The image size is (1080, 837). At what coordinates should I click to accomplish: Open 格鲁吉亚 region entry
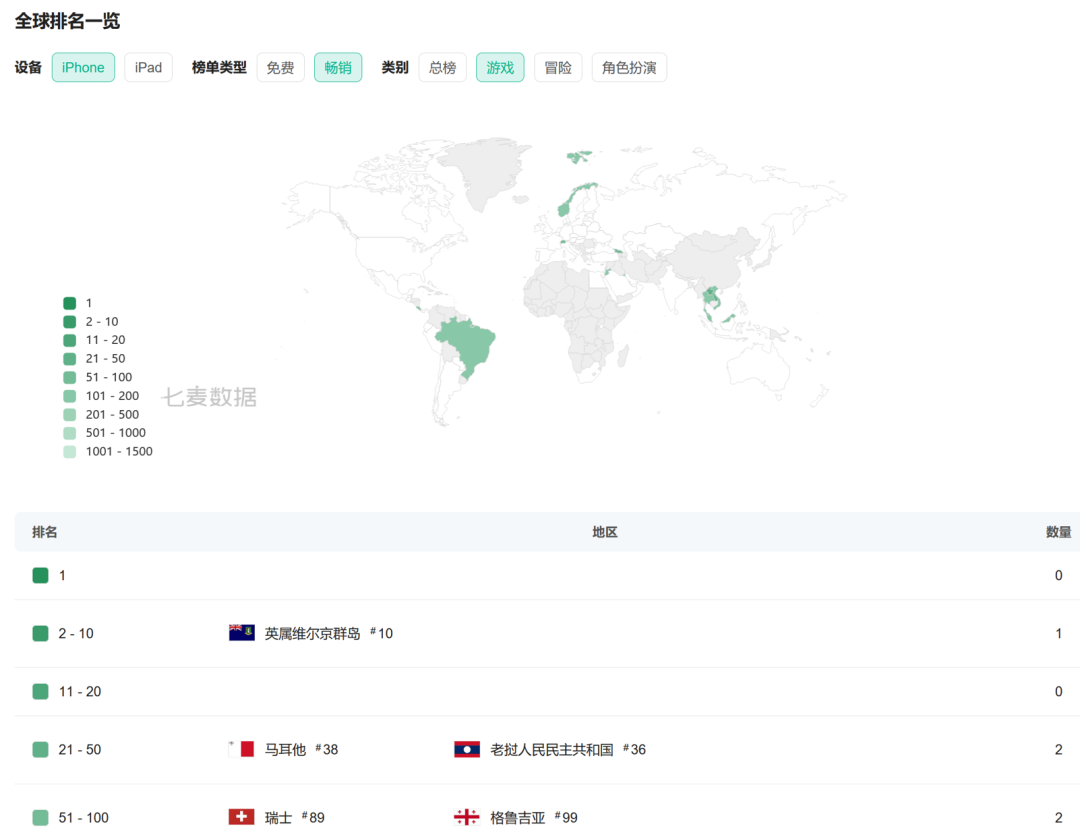tap(517, 818)
